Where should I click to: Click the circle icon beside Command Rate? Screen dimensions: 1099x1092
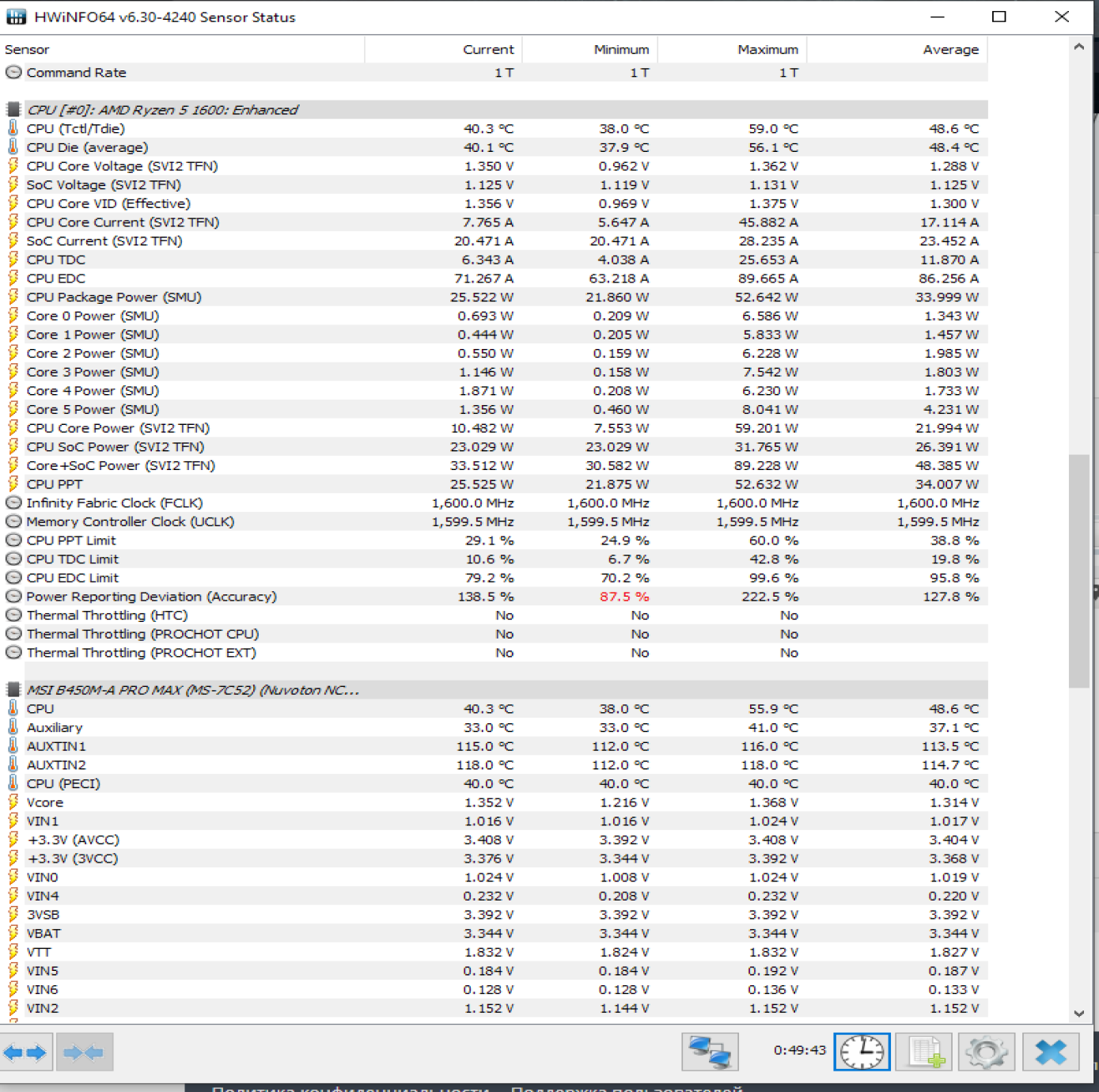point(13,72)
